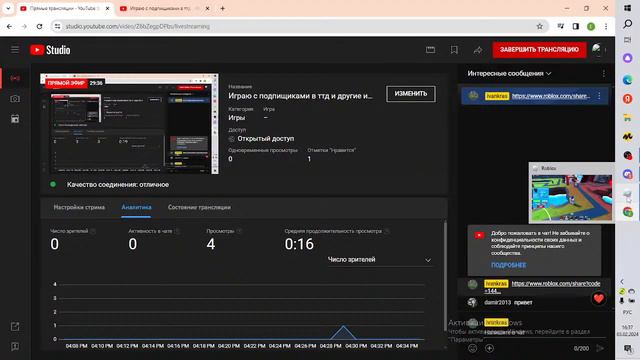Click the РУС language indicator in tray

click(x=627, y=312)
